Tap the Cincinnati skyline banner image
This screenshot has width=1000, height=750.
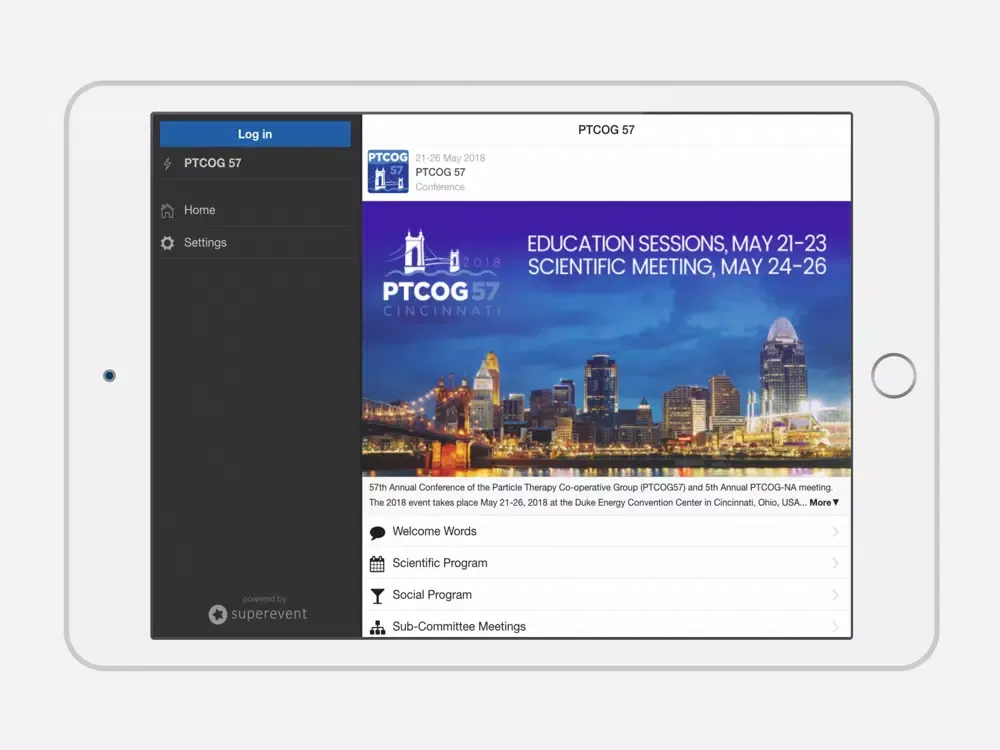607,339
